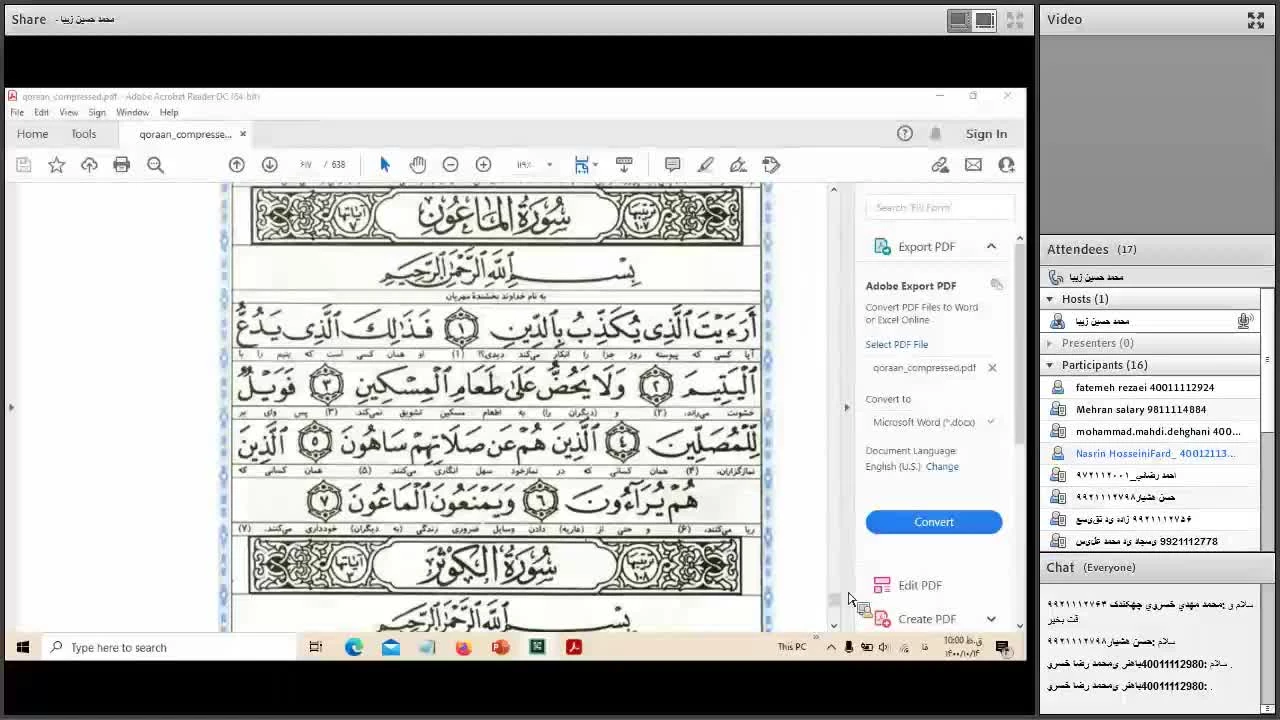The height and width of the screenshot is (720, 1280).
Task: Go to next page arrow
Action: [269, 165]
